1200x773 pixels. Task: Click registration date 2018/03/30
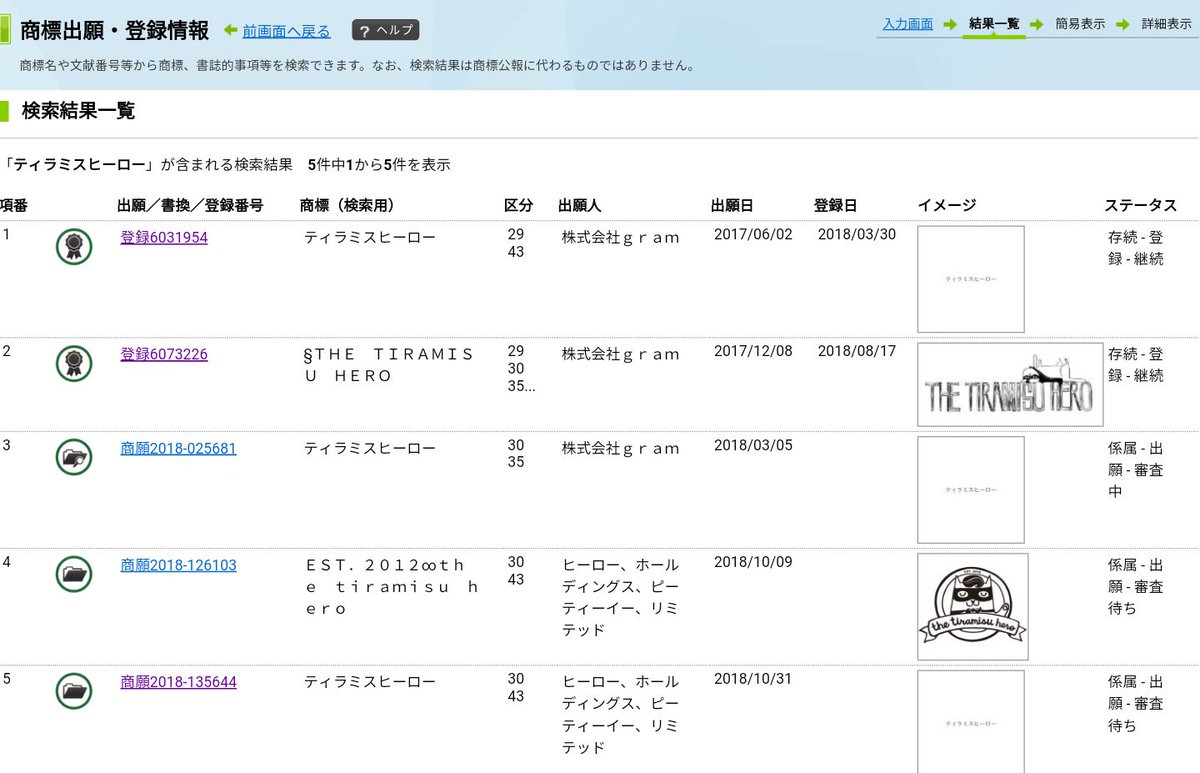coord(857,234)
